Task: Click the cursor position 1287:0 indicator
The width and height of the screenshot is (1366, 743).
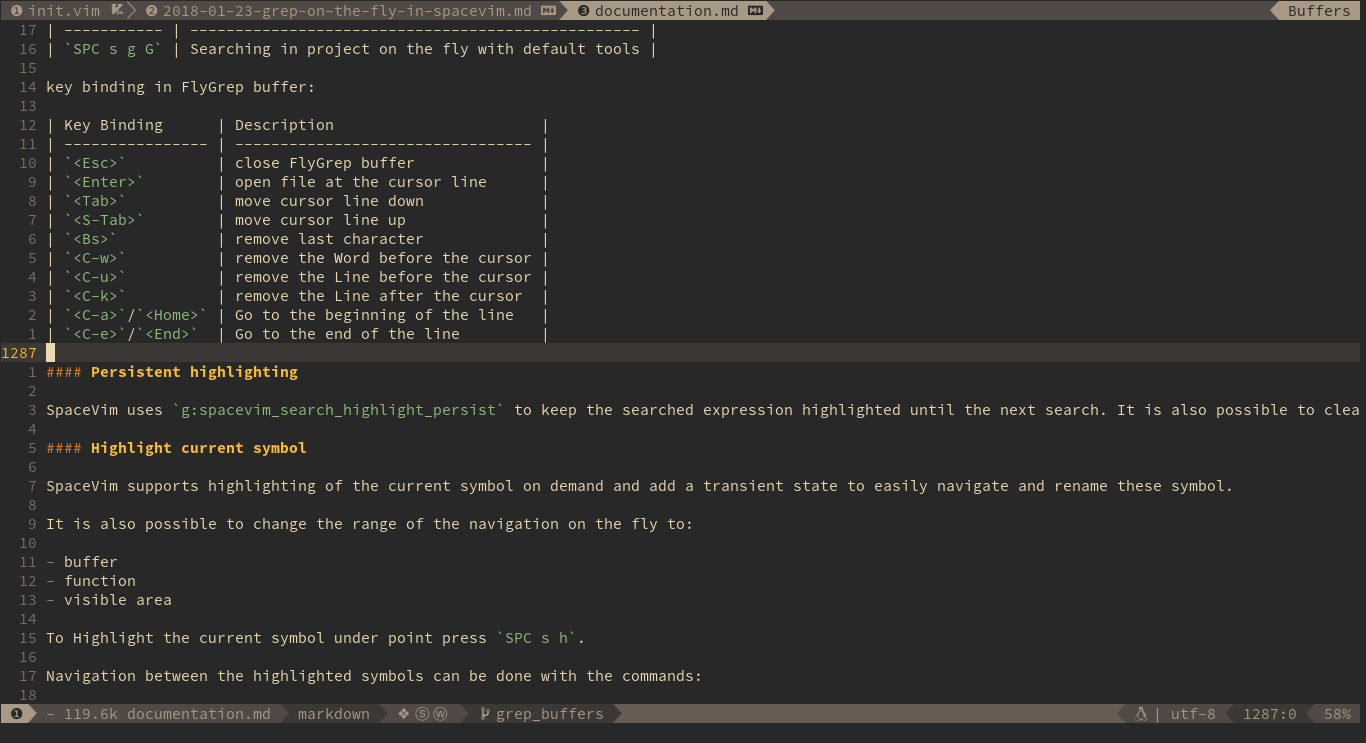Action: pos(1270,713)
